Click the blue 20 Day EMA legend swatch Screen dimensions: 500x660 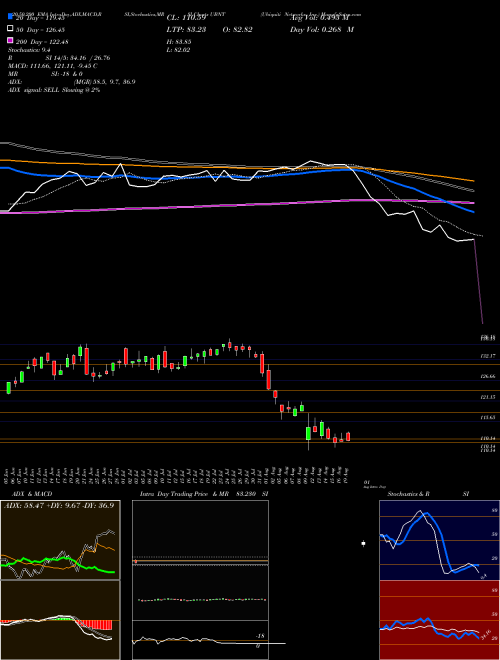pos(11,17)
